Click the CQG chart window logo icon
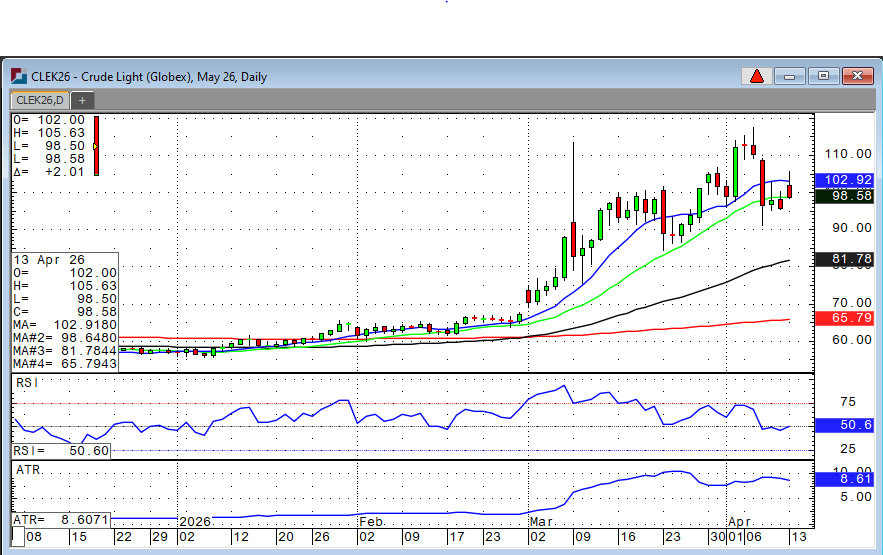The width and height of the screenshot is (883, 555). [x=19, y=76]
